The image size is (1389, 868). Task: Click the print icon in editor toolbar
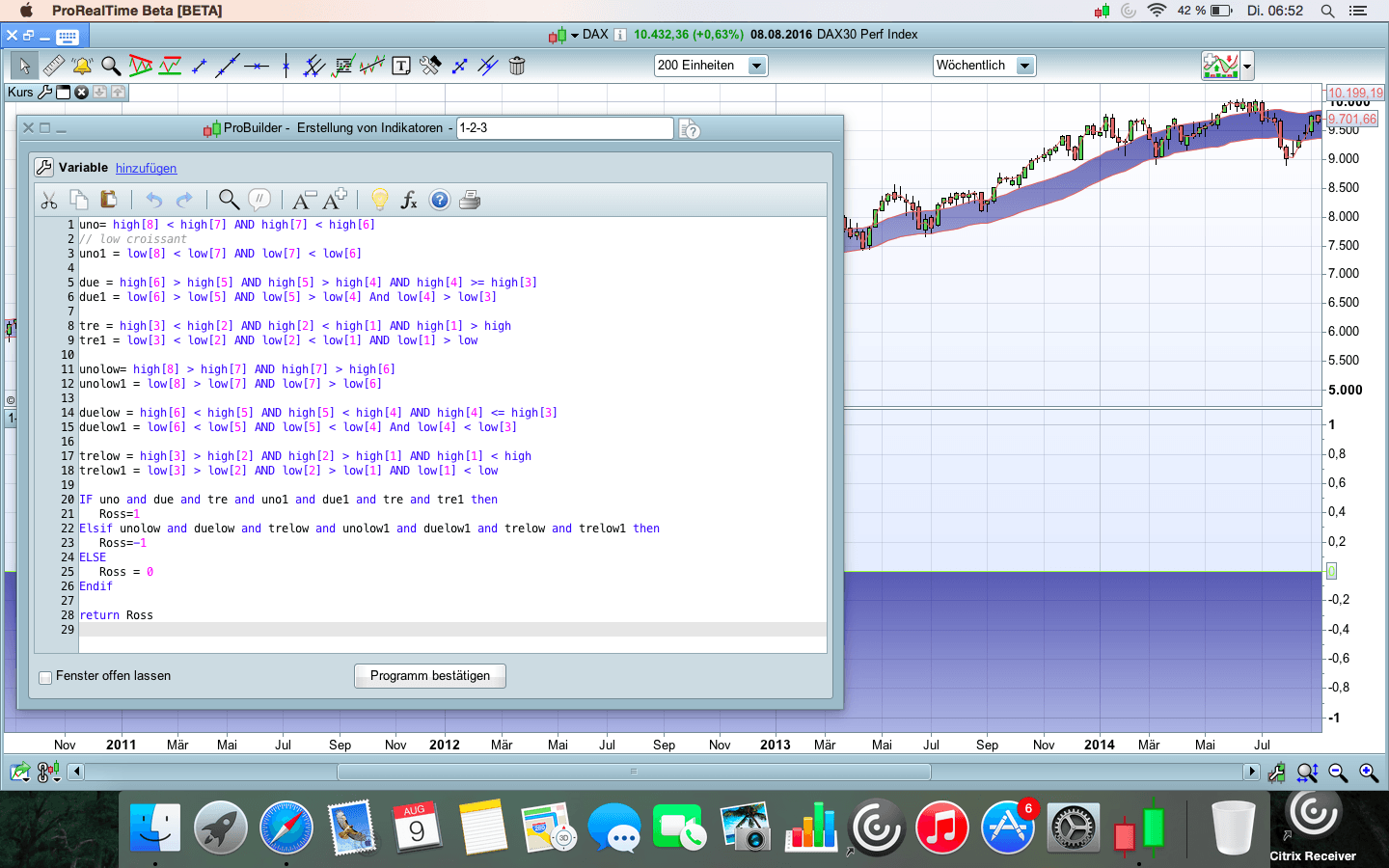point(470,200)
